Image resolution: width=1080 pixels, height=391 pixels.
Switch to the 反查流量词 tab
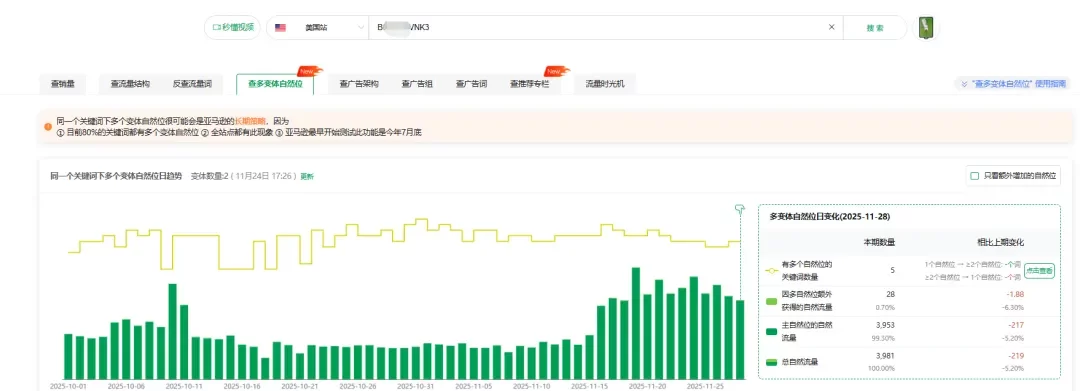192,84
